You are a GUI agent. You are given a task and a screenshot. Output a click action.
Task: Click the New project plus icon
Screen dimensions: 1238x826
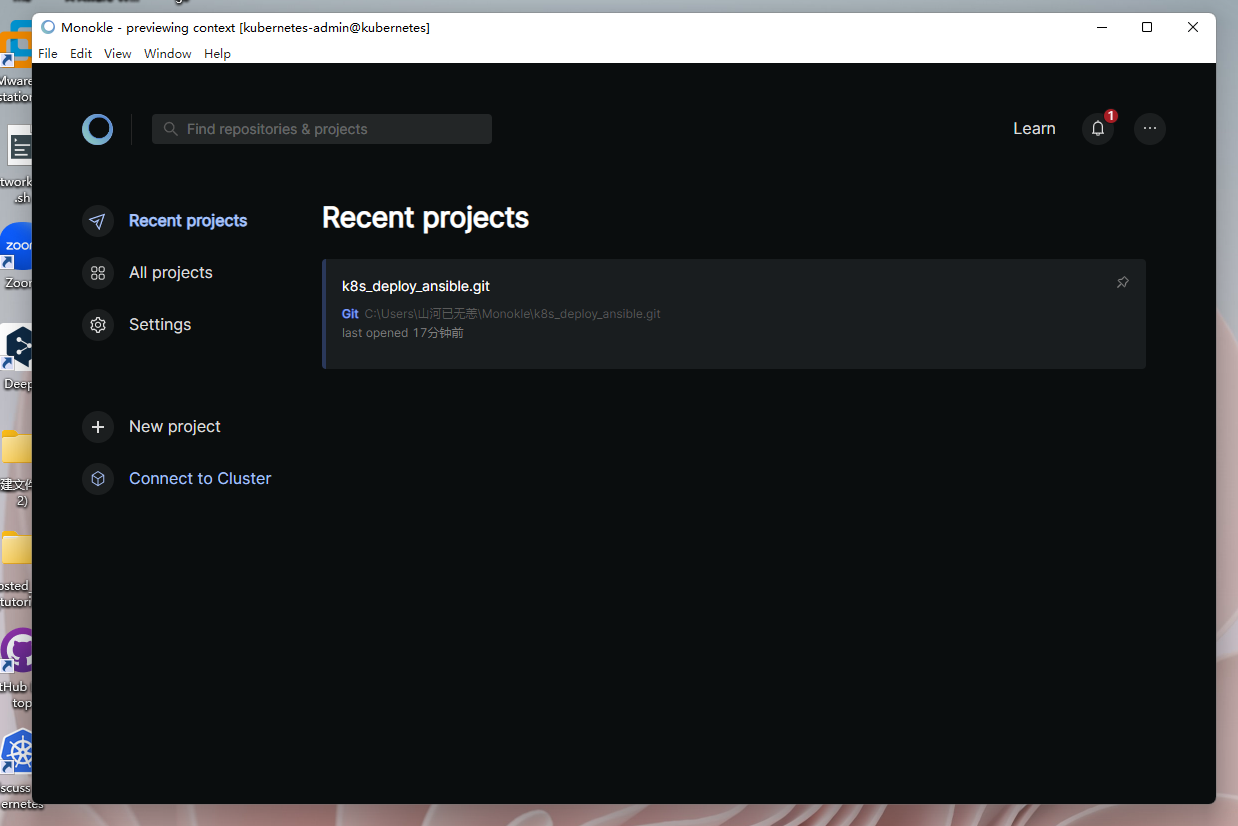click(98, 427)
